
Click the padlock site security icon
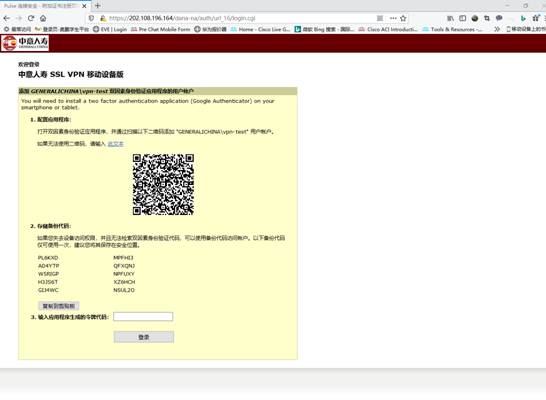103,18
